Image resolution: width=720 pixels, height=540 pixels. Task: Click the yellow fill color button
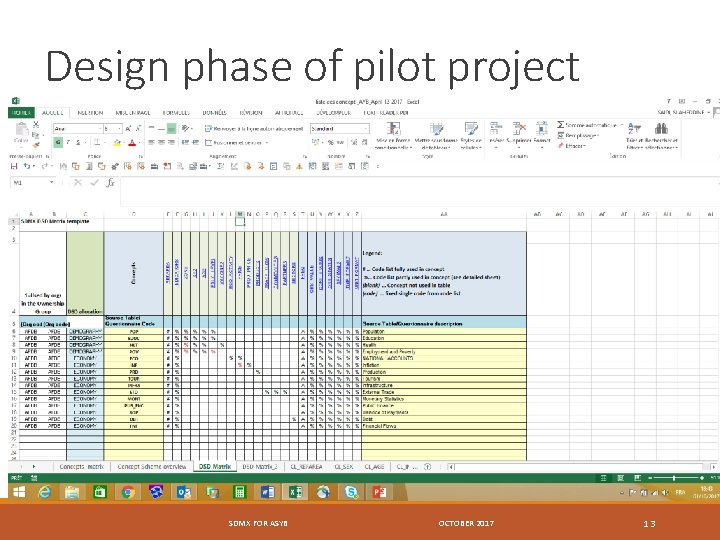point(117,143)
